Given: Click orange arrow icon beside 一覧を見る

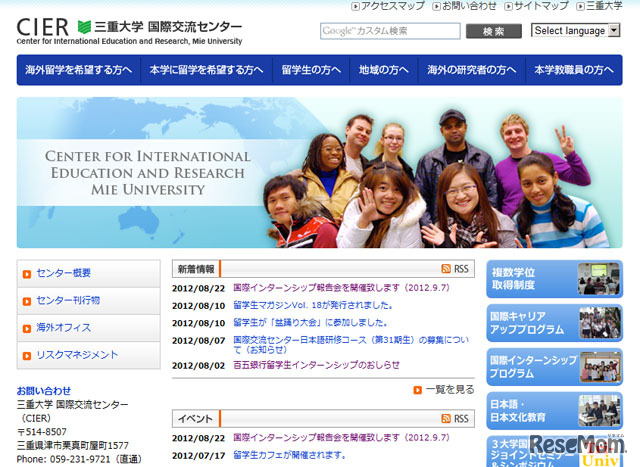Looking at the screenshot, I should (x=417, y=390).
